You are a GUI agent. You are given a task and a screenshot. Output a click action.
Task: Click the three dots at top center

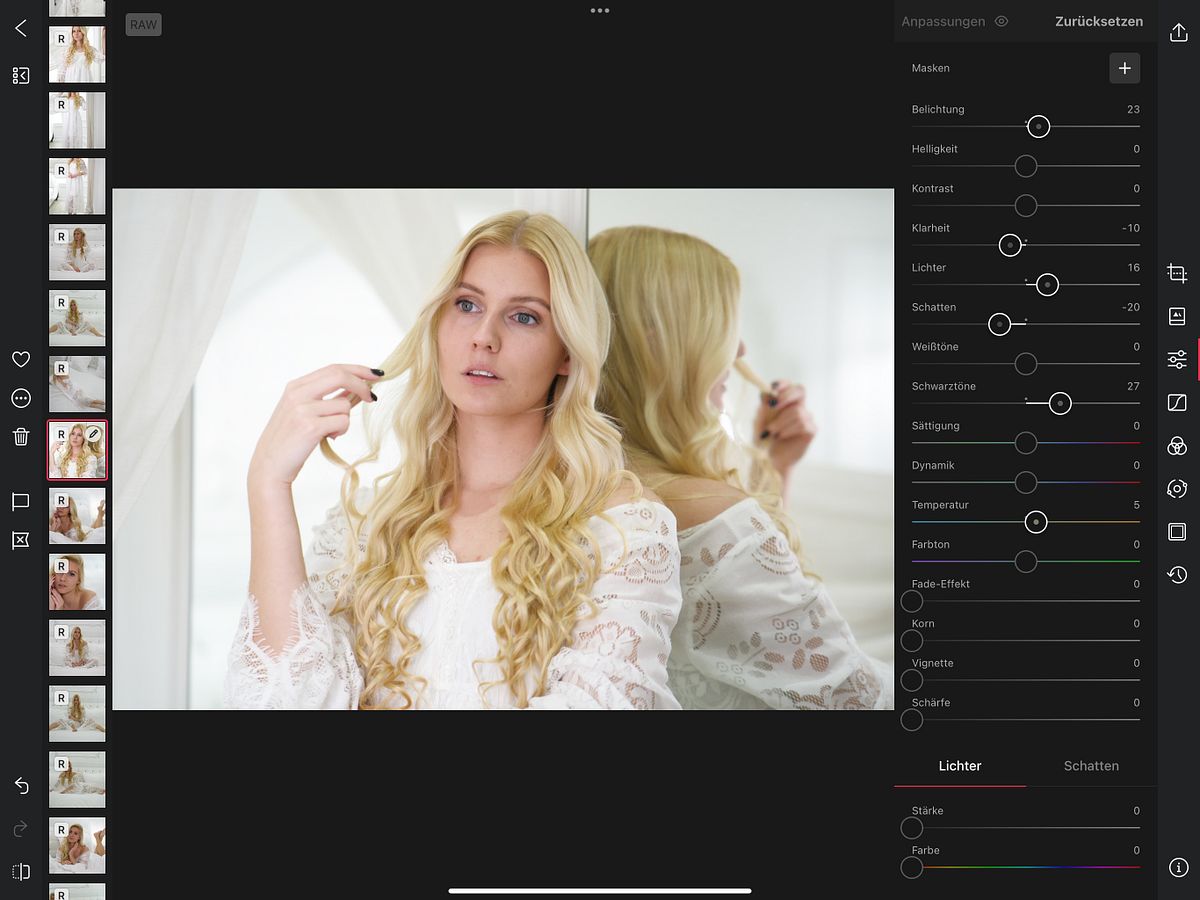(x=600, y=11)
